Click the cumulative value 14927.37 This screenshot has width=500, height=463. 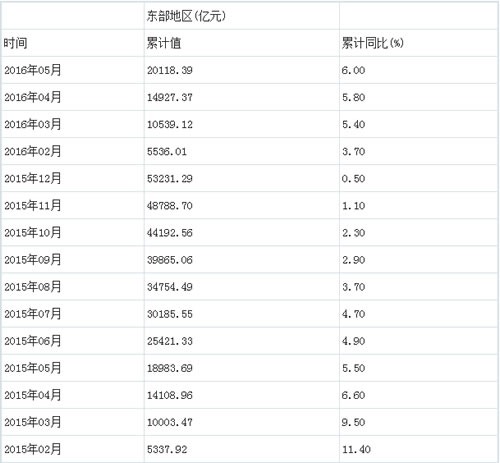coord(170,97)
